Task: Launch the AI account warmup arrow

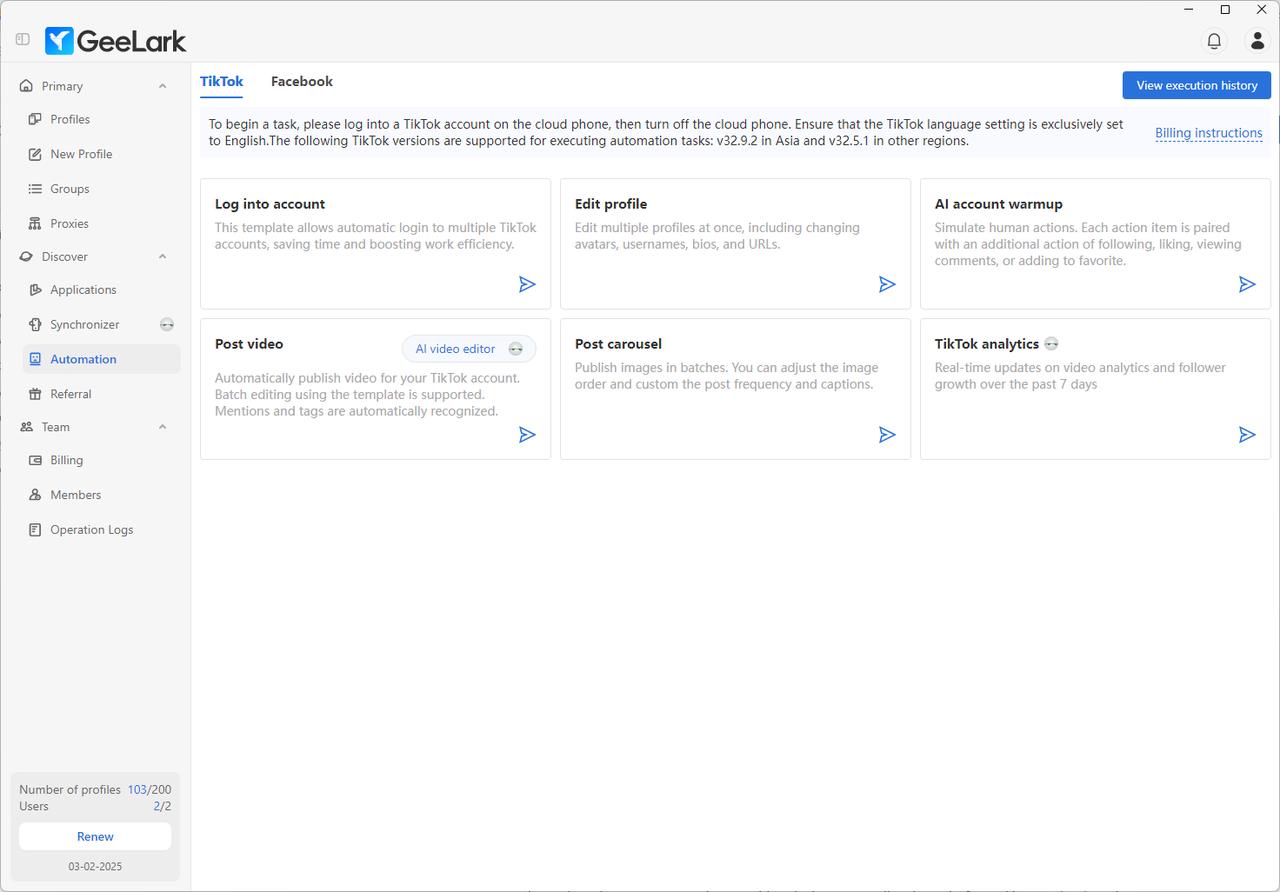Action: pyautogui.click(x=1247, y=285)
